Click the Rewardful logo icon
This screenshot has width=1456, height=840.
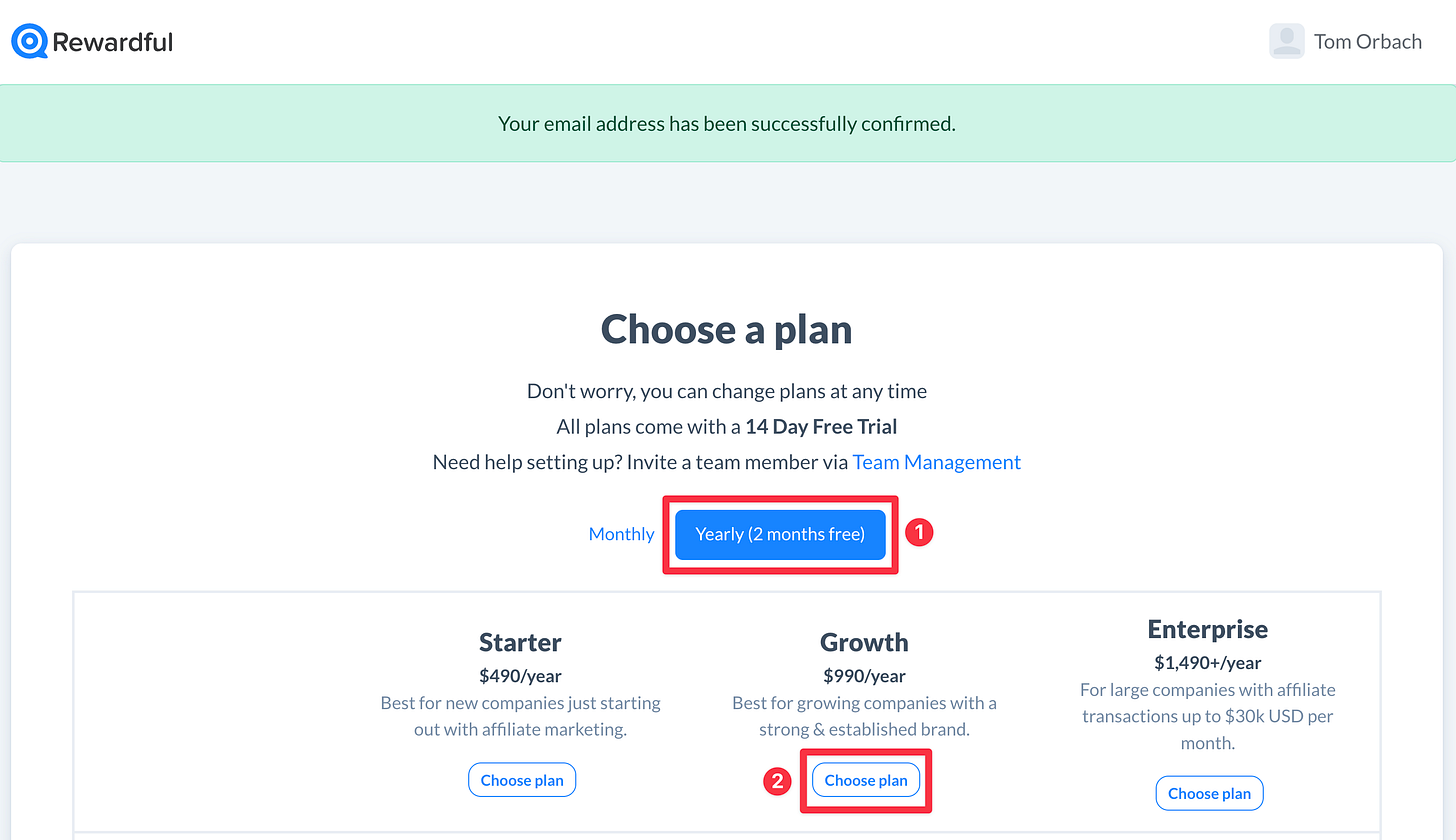click(29, 42)
